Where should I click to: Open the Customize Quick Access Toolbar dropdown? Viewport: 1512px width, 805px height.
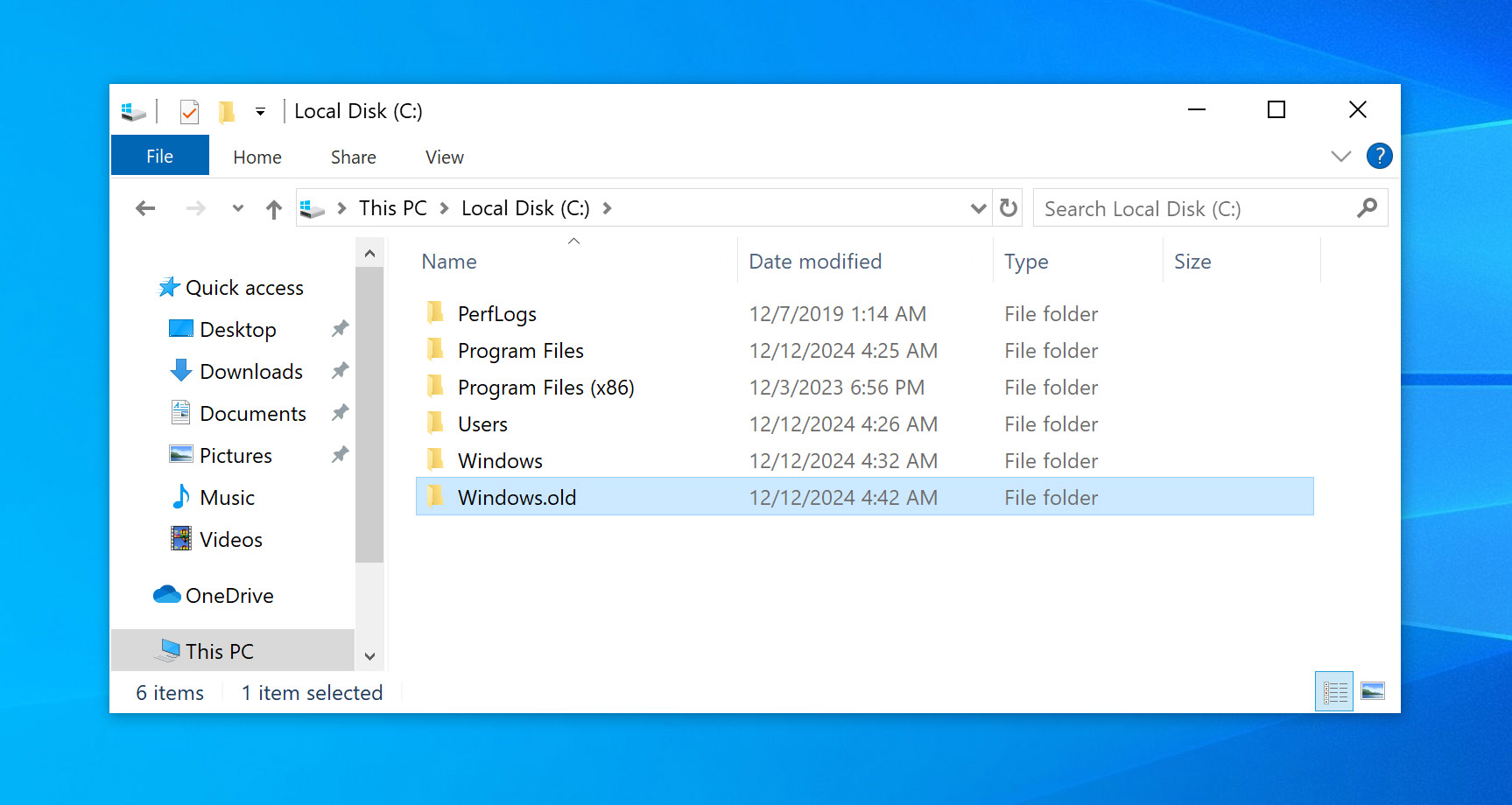260,112
